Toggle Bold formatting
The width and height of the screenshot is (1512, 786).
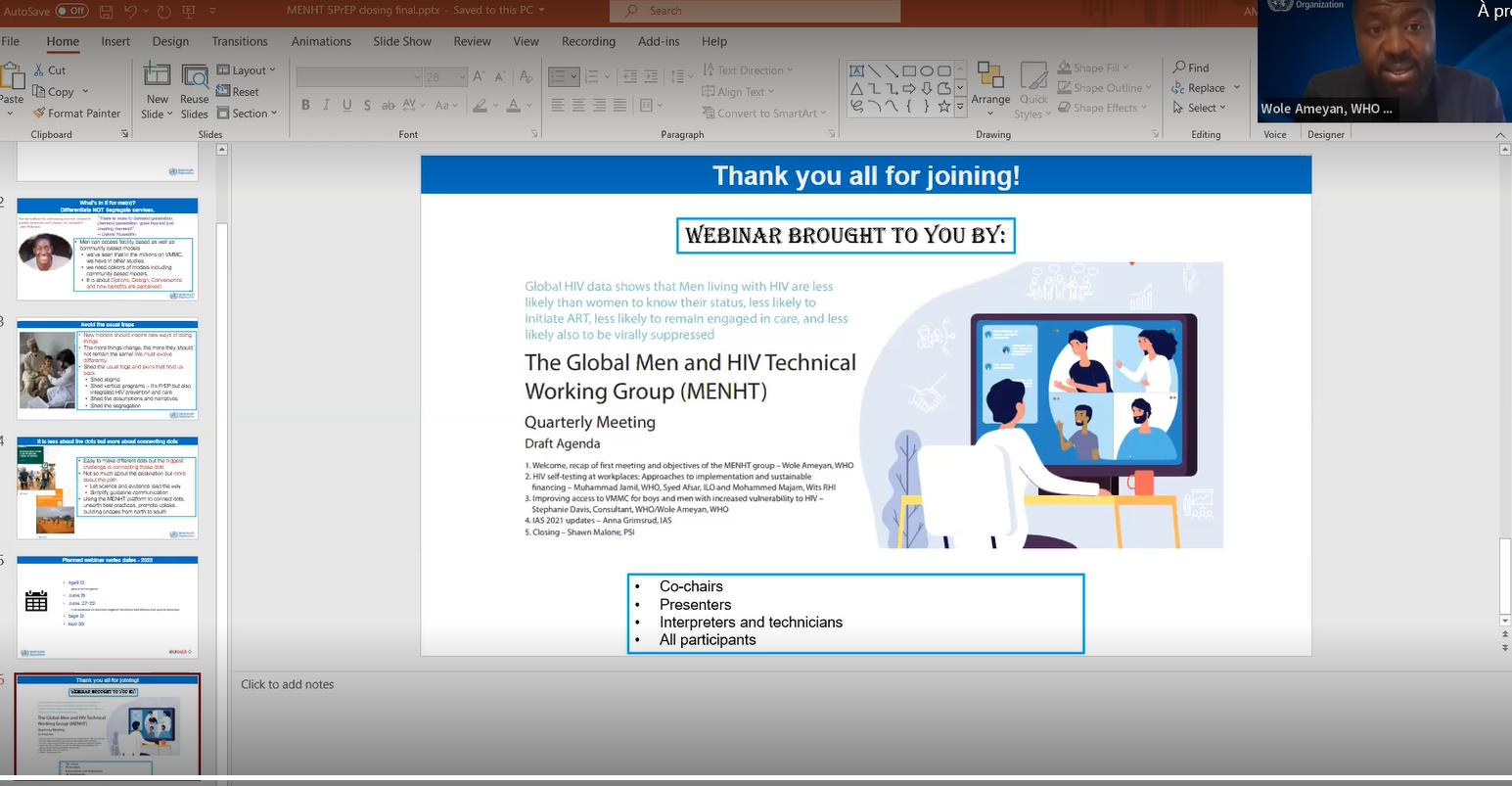pos(305,104)
